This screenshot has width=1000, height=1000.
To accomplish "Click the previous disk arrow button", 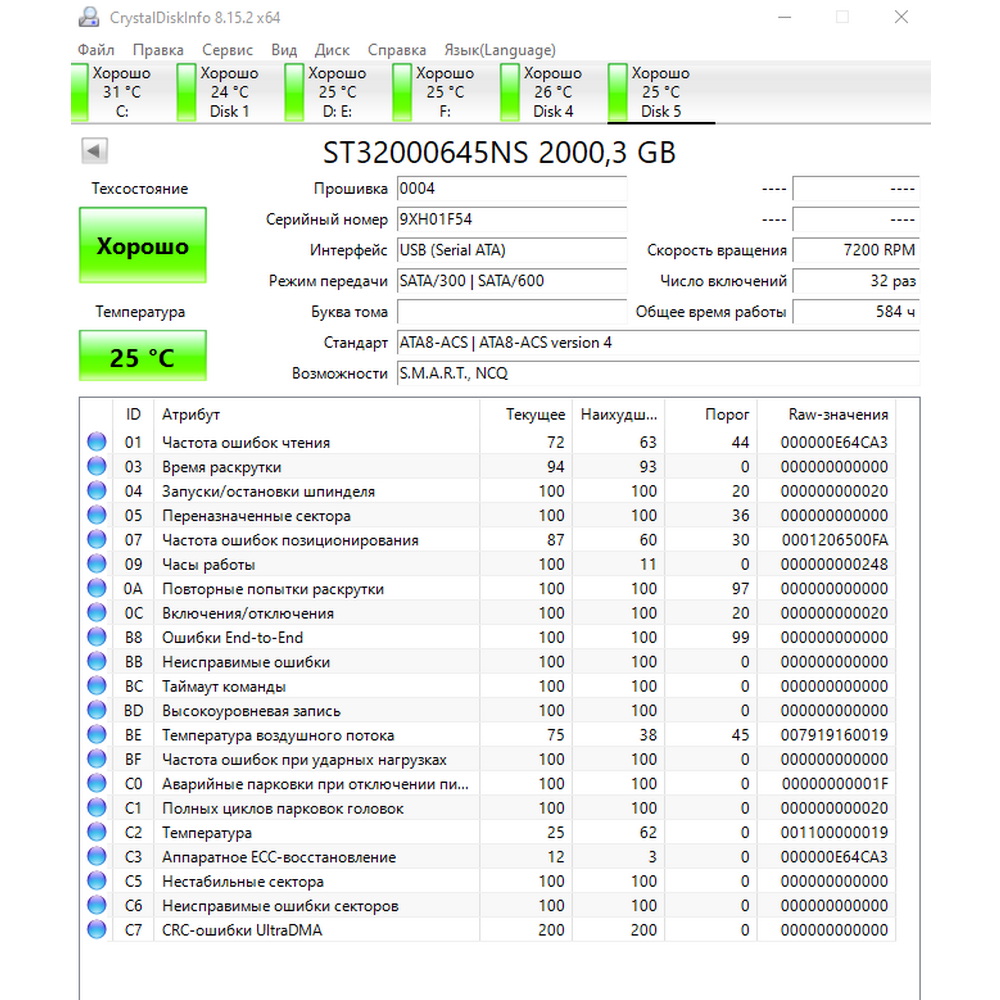I will [94, 151].
